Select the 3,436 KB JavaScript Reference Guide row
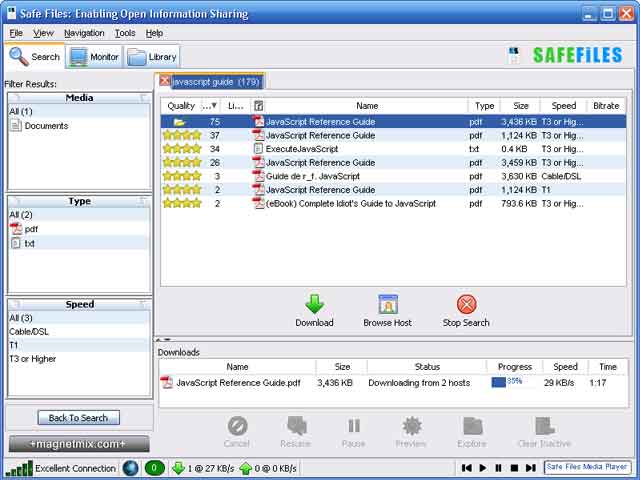Viewport: 640px width, 480px height. coord(393,122)
